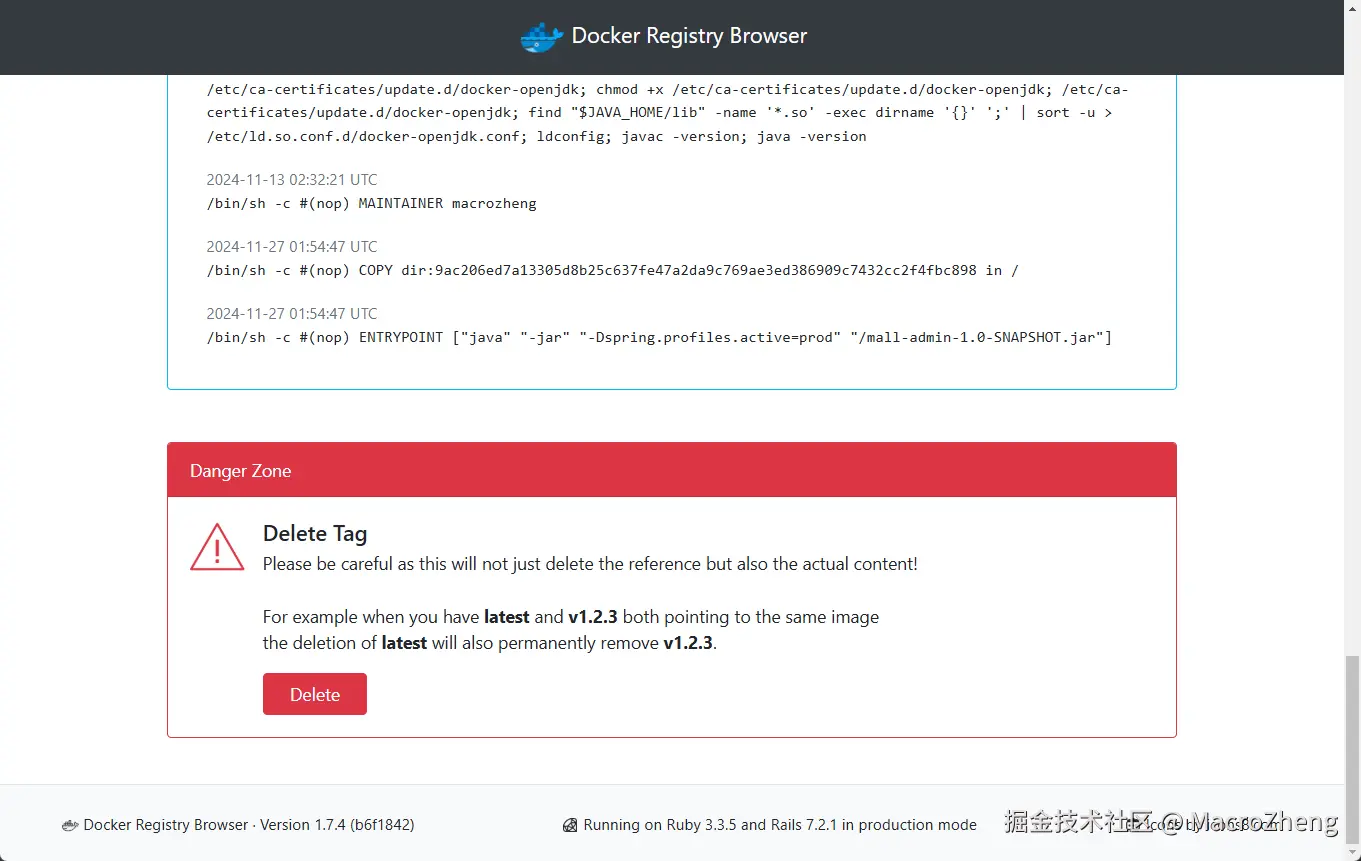Image resolution: width=1361 pixels, height=861 pixels.
Task: Select the "Danger Zone" panel header text
Action: 240,471
